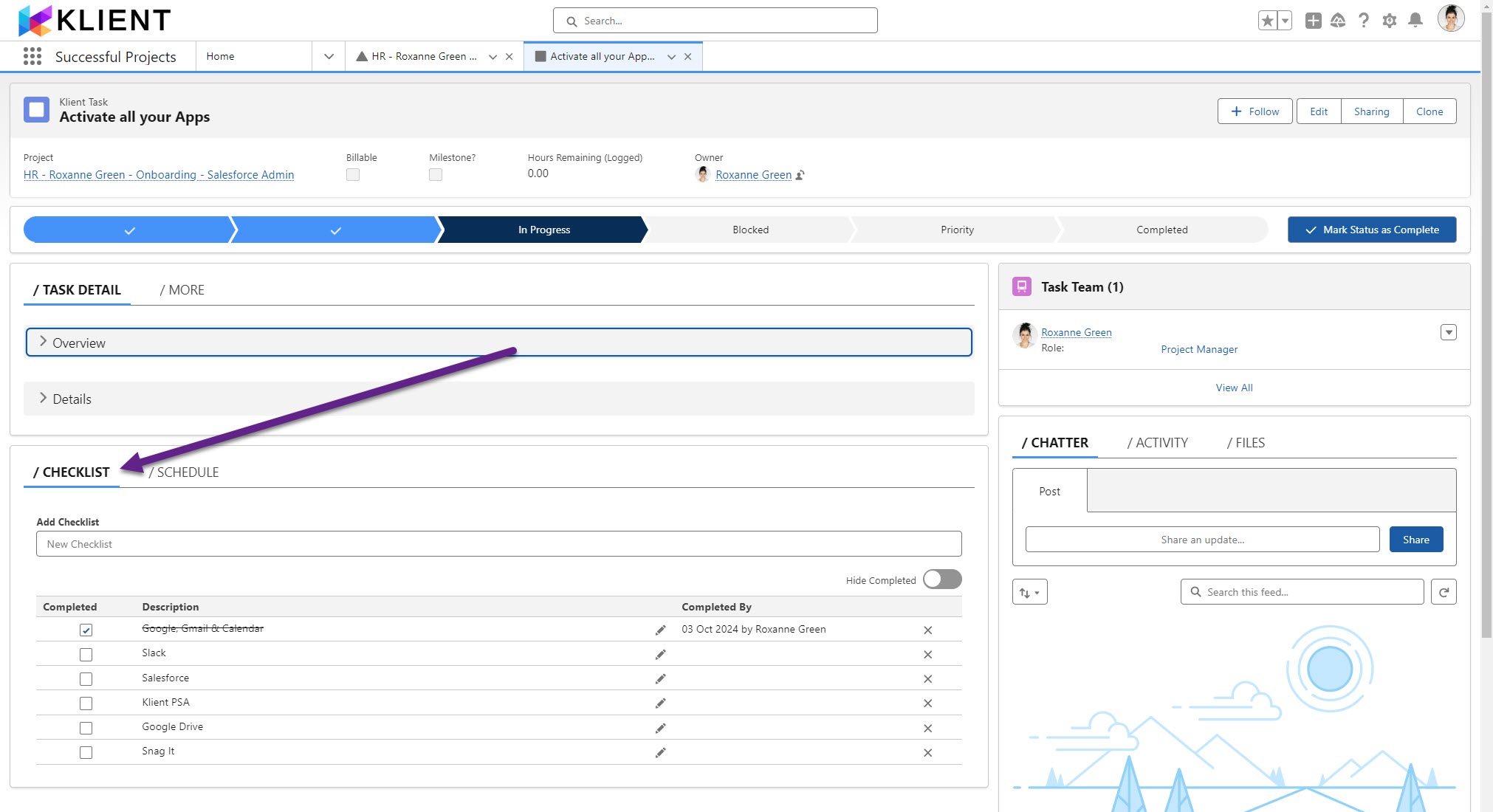
Task: Open the Chatter feed sort dropdown
Action: click(1029, 592)
